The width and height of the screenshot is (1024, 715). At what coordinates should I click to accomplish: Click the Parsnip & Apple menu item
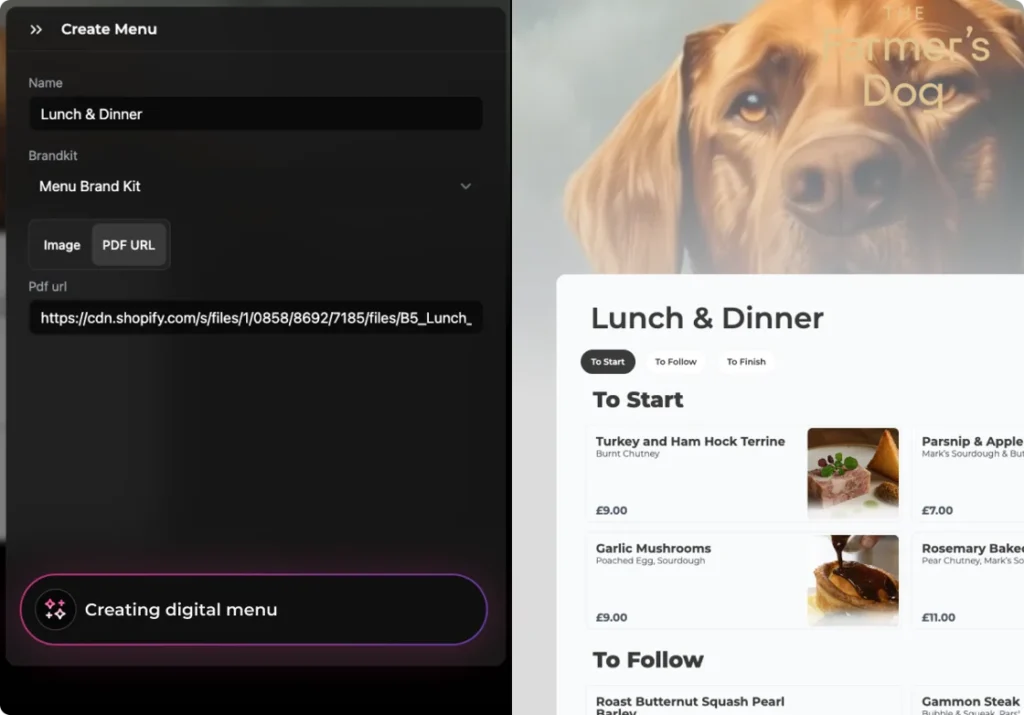point(968,473)
